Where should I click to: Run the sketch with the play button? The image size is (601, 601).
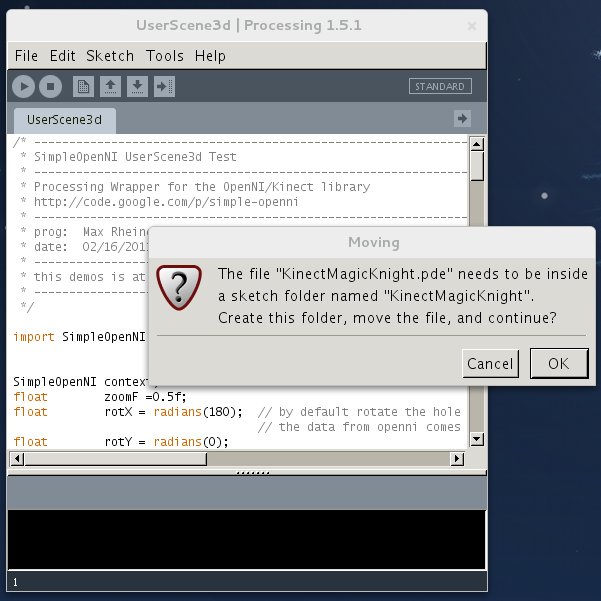pos(23,87)
